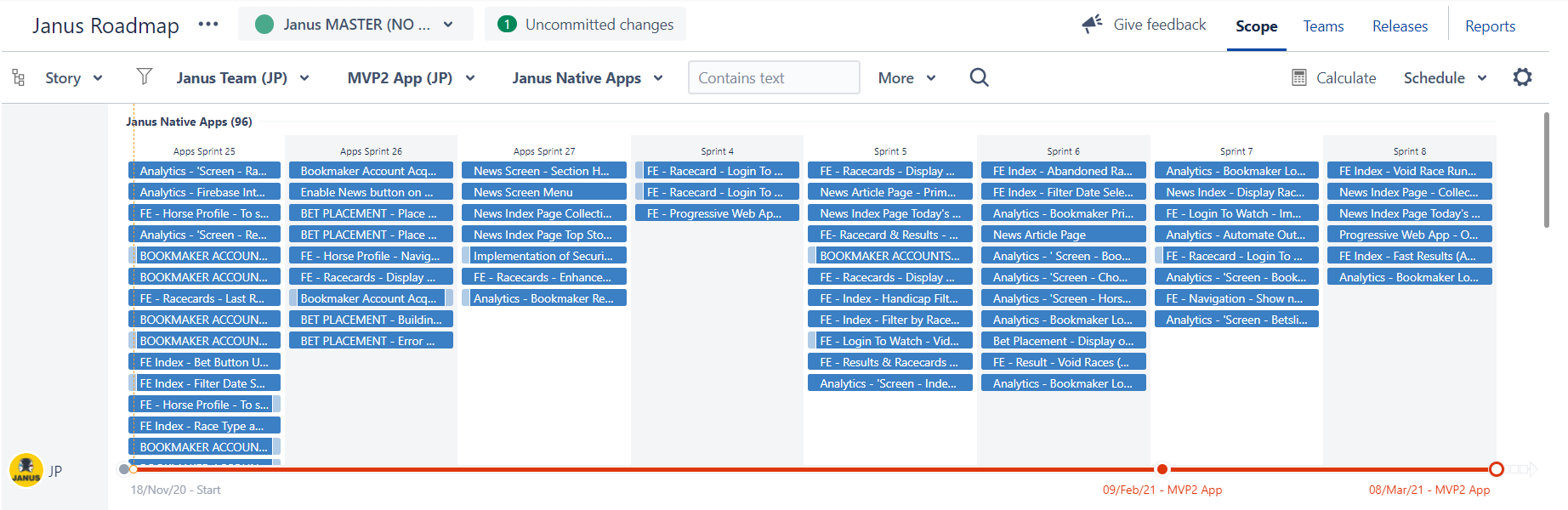Image resolution: width=1568 pixels, height=510 pixels.
Task: Click the vertical scrollbar on the right
Action: point(1546,170)
